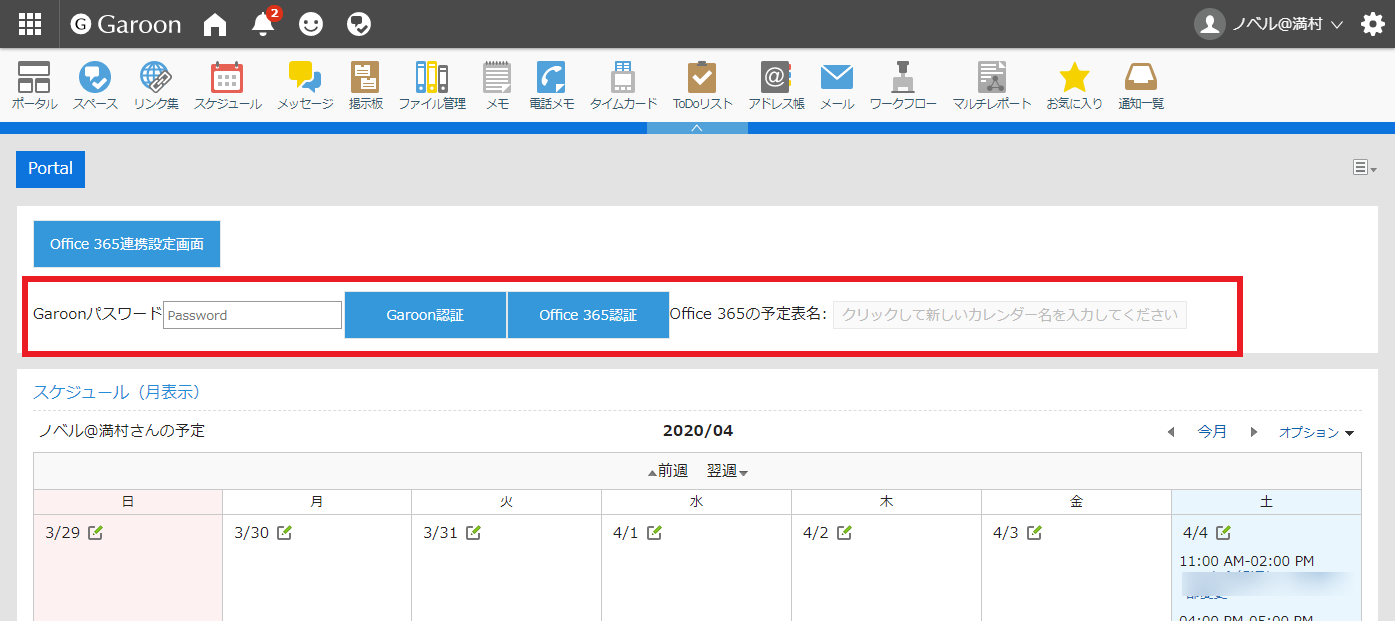Click the Office 365認証 button
1395x621 pixels.
click(x=588, y=315)
